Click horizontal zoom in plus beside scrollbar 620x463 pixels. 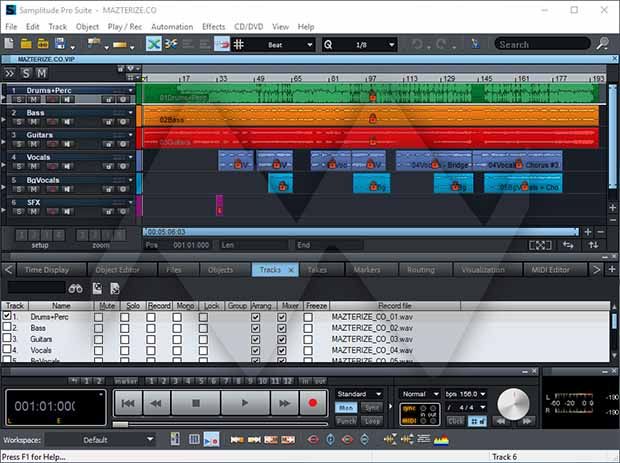pyautogui.click(x=588, y=232)
